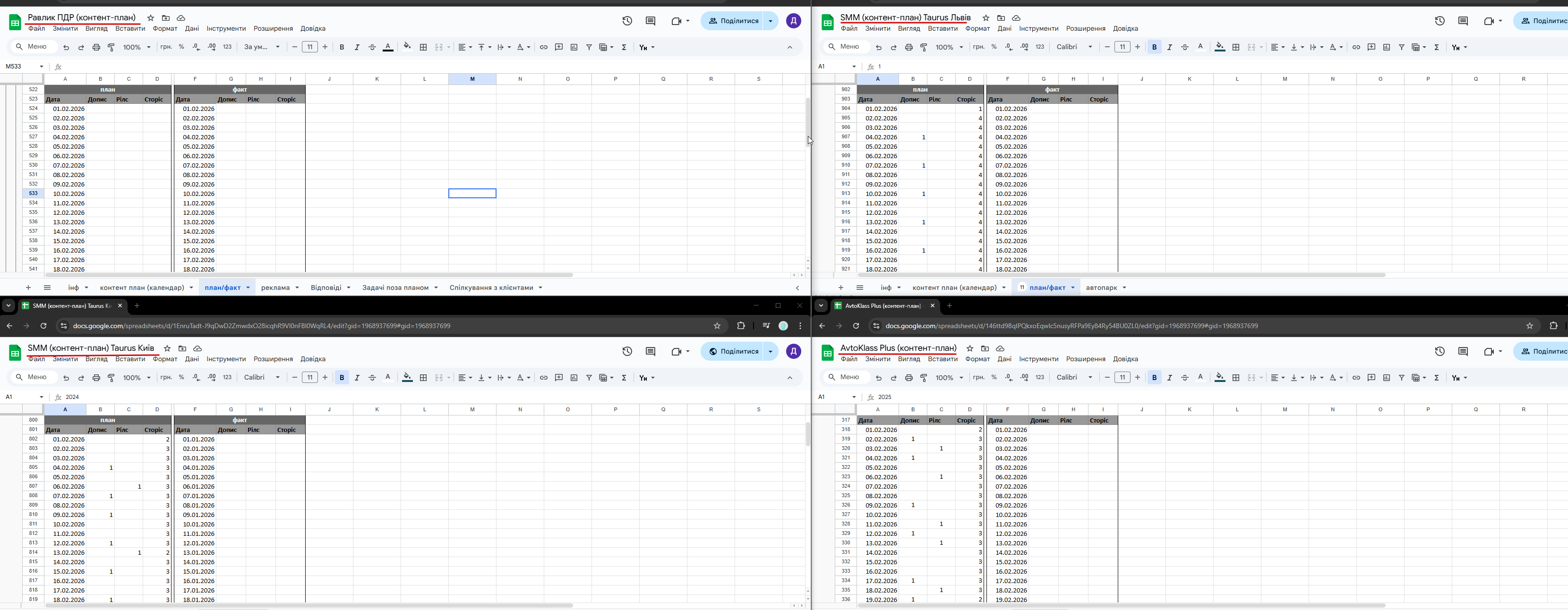The width and height of the screenshot is (1568, 610).
Task: Switch to реклама sheet tab in Равлик ПДР
Action: 275,288
